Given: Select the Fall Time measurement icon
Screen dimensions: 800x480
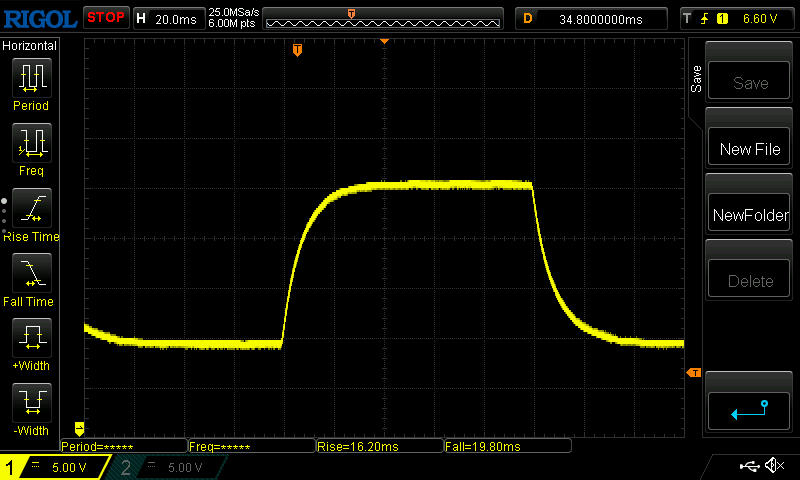Looking at the screenshot, I should pyautogui.click(x=32, y=272).
